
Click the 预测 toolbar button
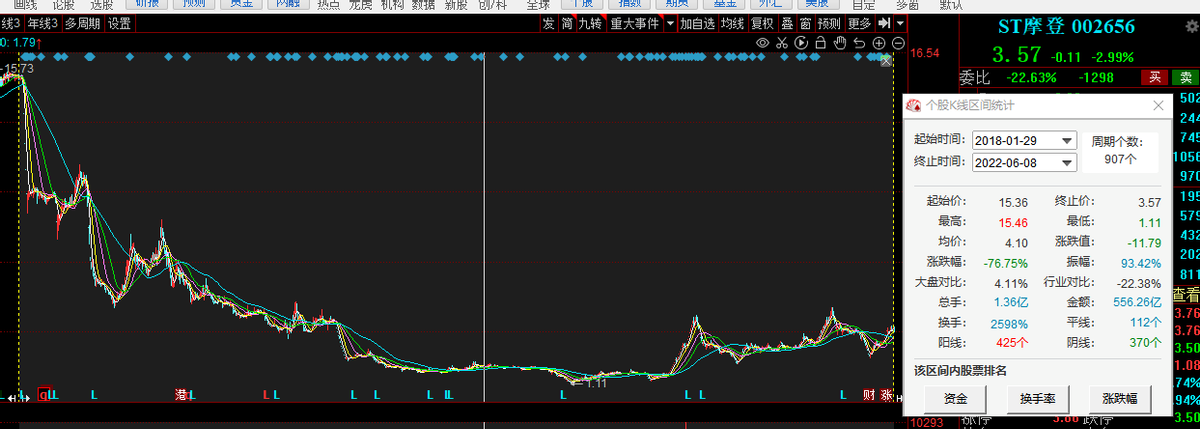tap(829, 23)
